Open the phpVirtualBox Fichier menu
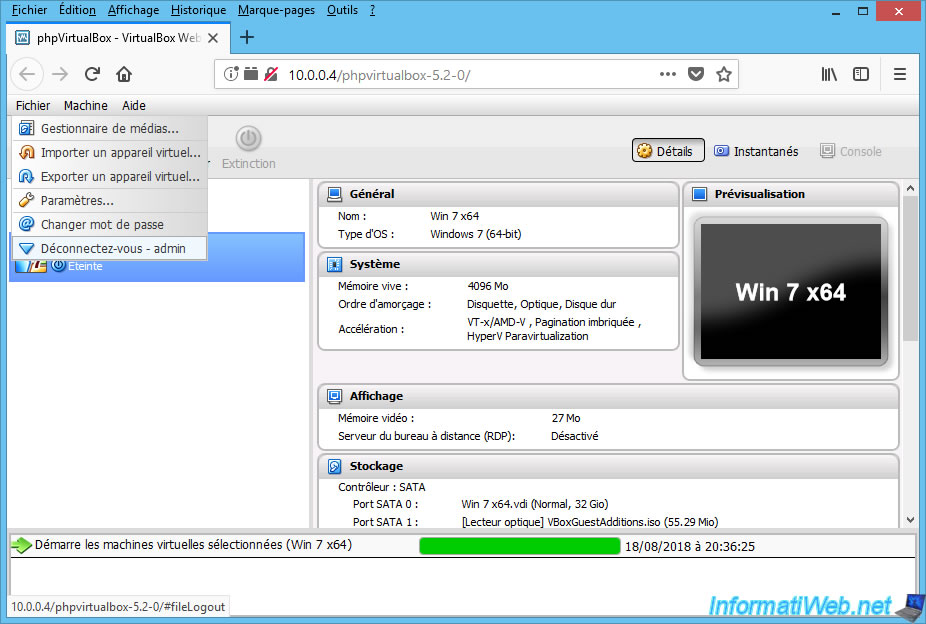The height and width of the screenshot is (624, 926). pos(32,106)
